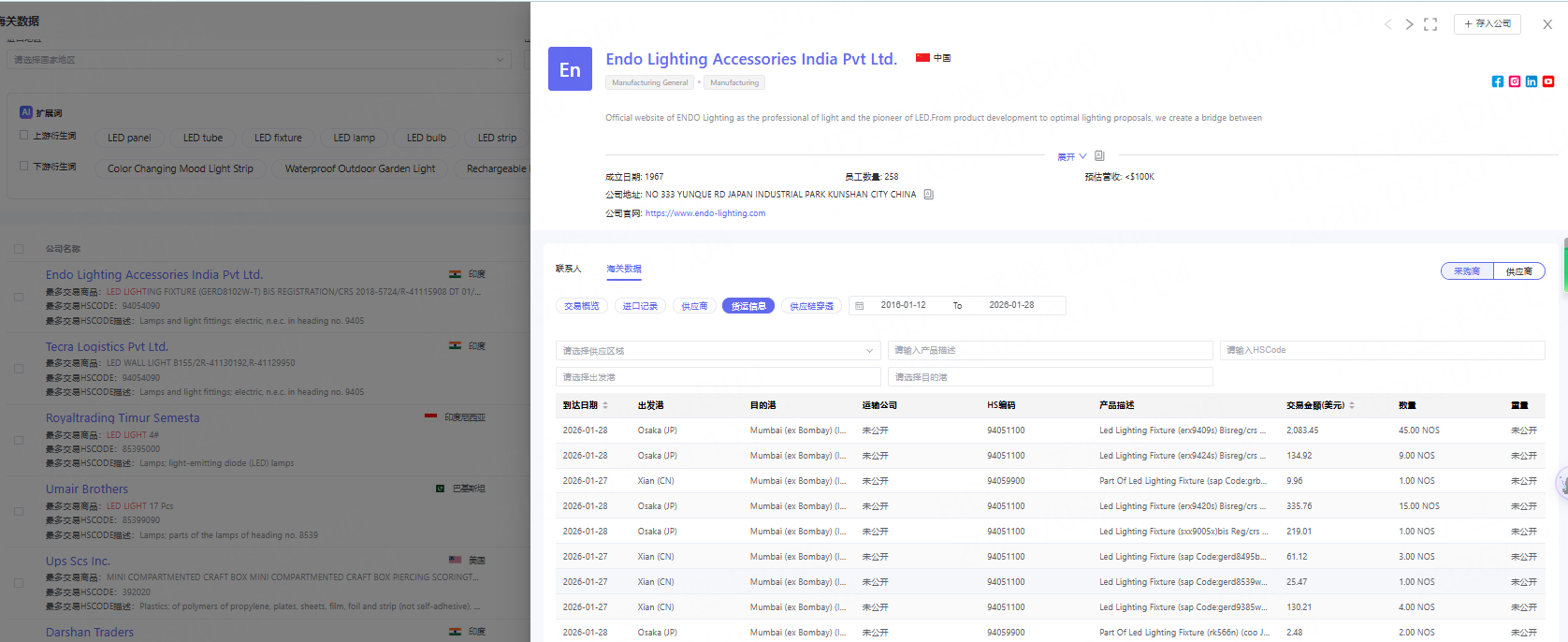Open the company's Instagram icon

pyautogui.click(x=1514, y=81)
